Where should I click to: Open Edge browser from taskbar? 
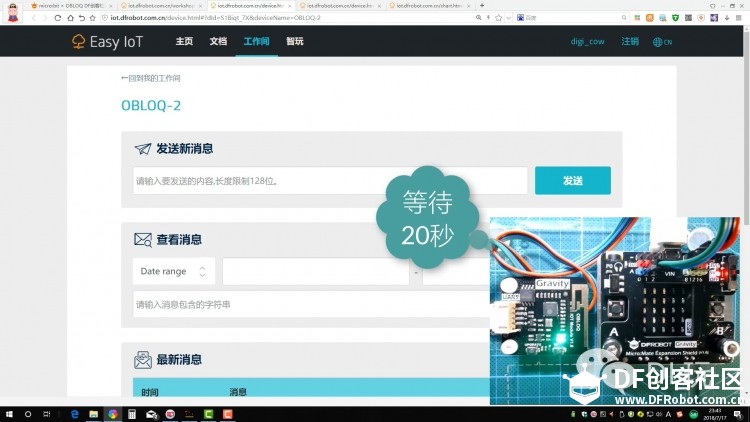(75, 414)
